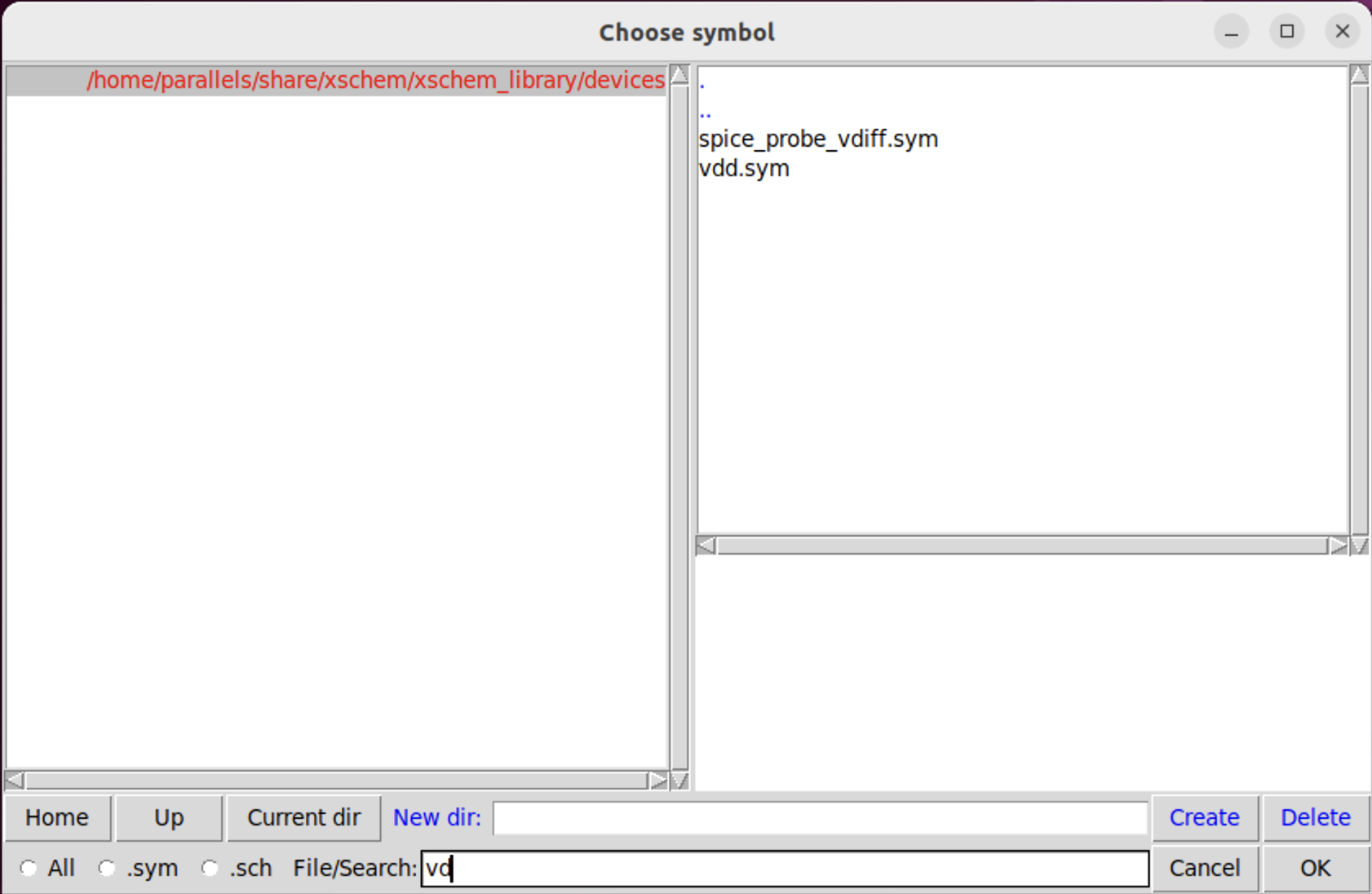Select vdd.sym in file list
The image size is (1372, 894).
[744, 169]
